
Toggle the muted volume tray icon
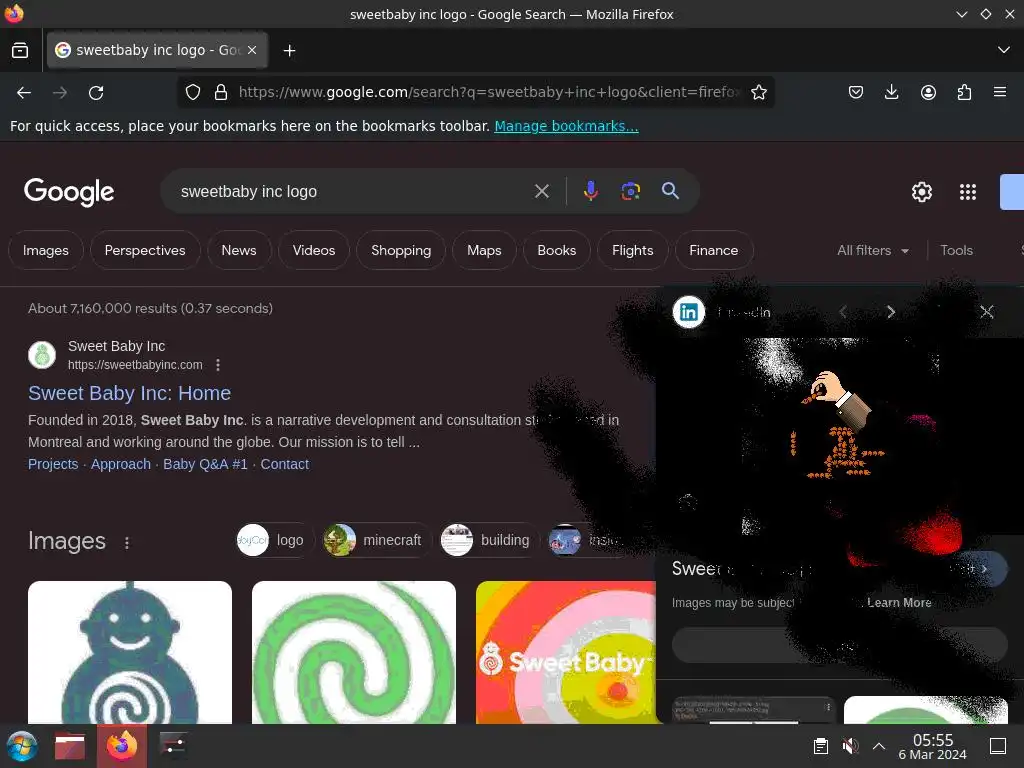(x=850, y=746)
